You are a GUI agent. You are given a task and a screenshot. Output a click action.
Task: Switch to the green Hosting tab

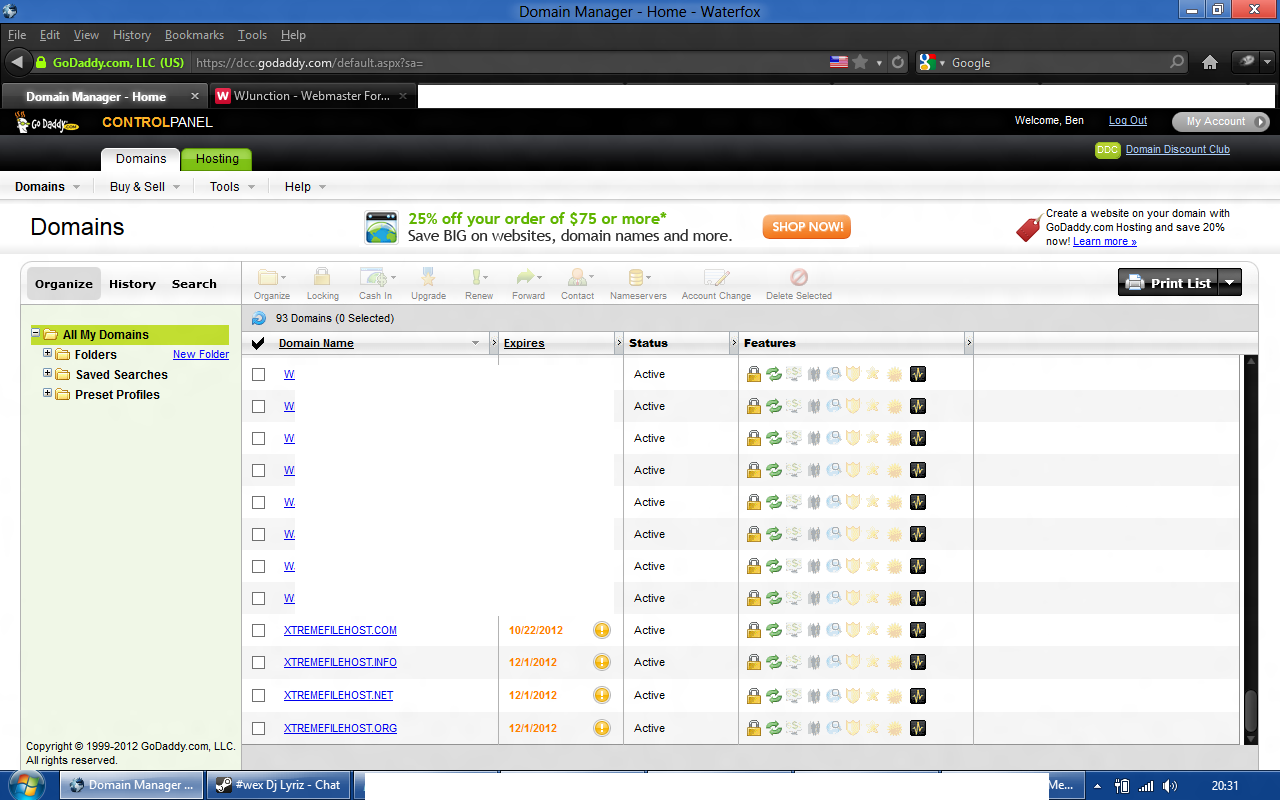pyautogui.click(x=217, y=159)
